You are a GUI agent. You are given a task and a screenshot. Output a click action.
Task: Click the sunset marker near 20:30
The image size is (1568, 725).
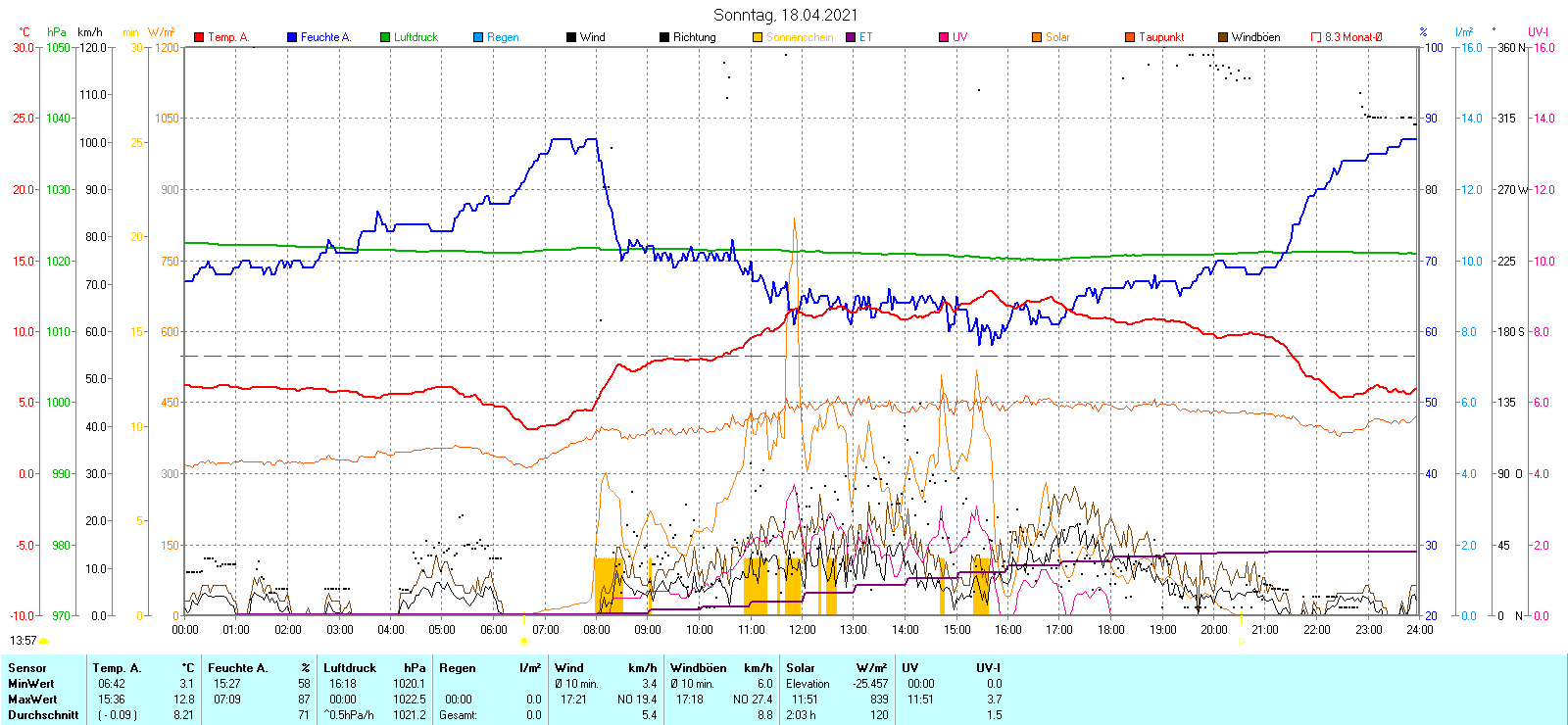click(1241, 641)
